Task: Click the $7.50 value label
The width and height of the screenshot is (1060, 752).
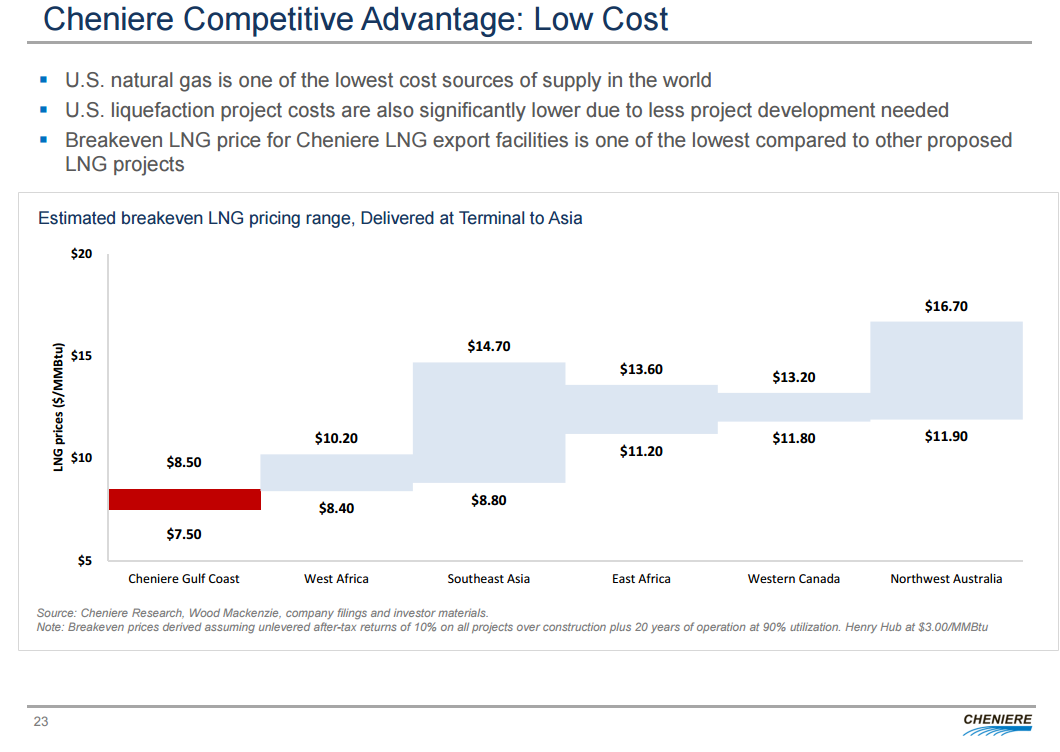Action: [184, 534]
